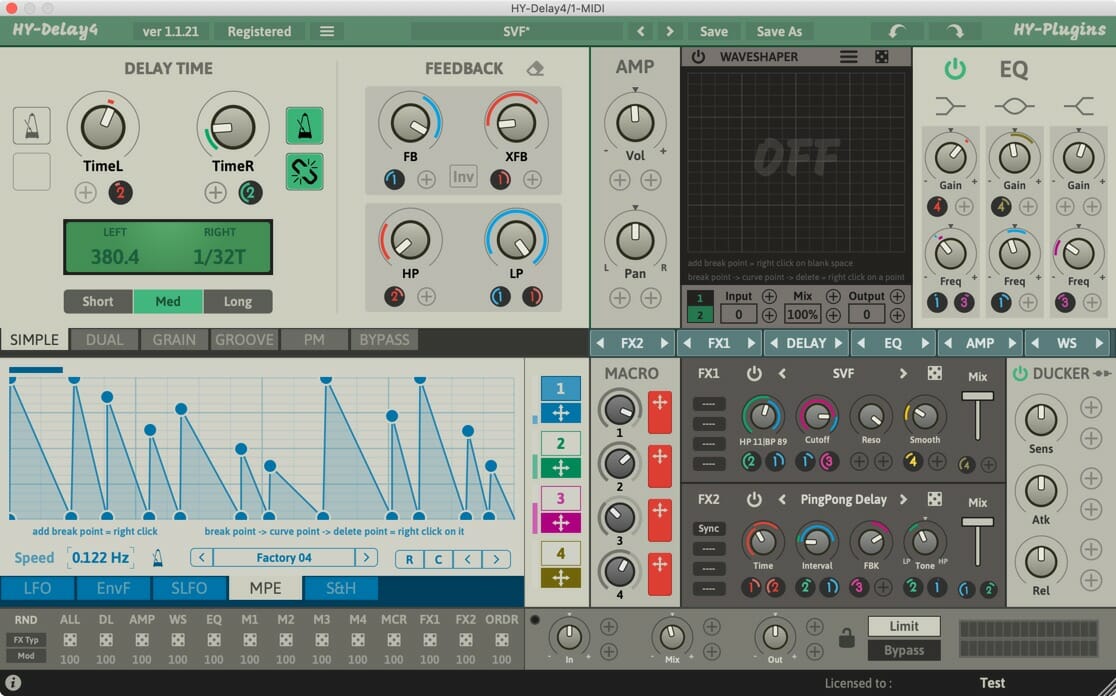Click modulator 3 magenta move icon
The height and width of the screenshot is (696, 1116).
560,523
